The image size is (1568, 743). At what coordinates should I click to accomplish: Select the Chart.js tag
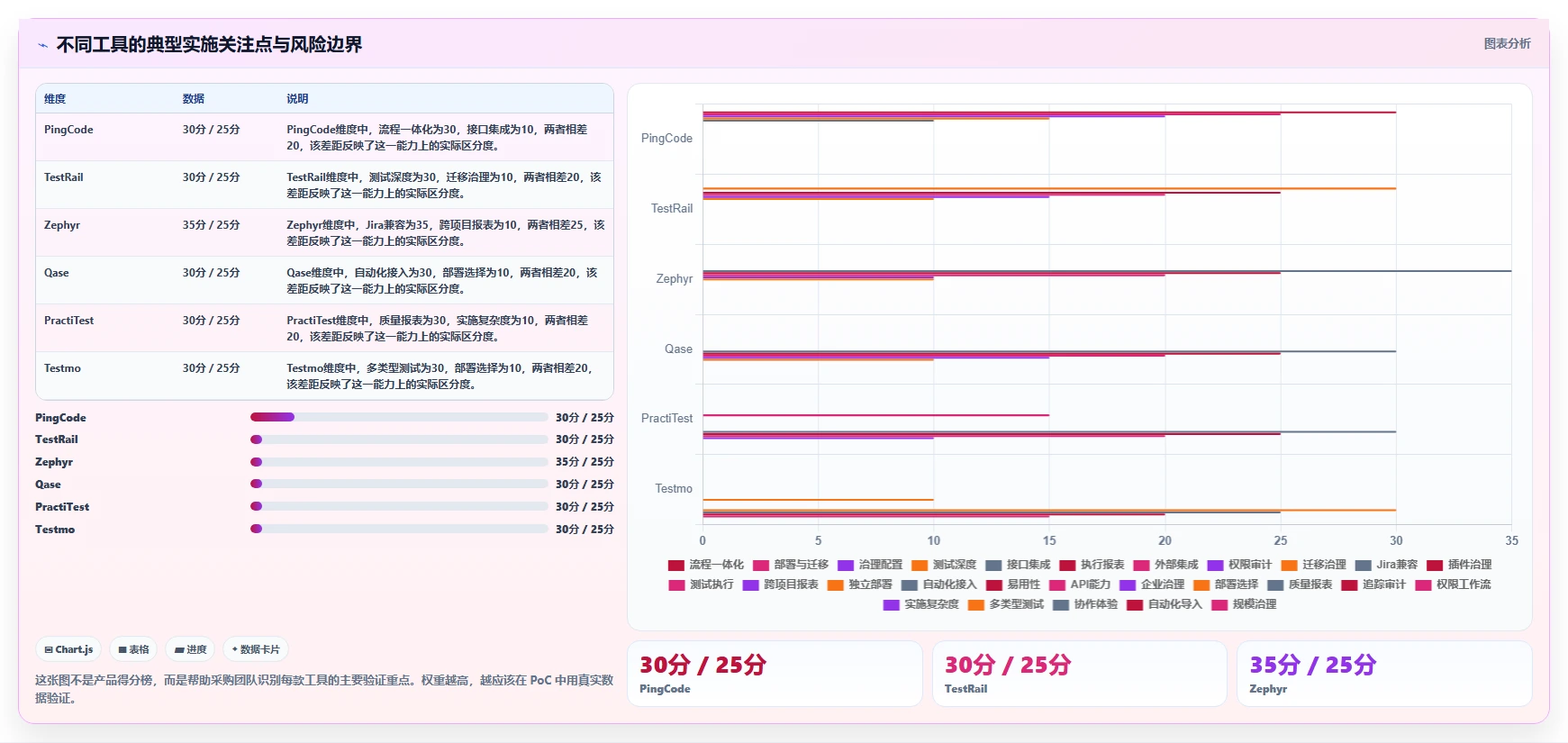pyautogui.click(x=69, y=649)
